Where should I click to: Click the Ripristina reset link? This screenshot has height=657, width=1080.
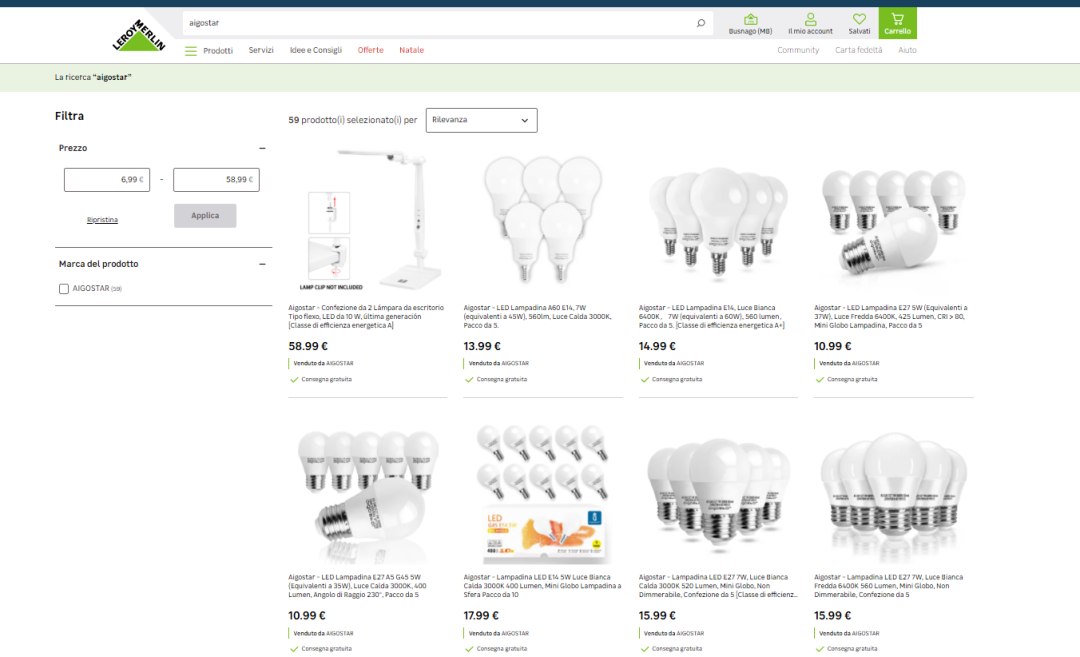102,219
